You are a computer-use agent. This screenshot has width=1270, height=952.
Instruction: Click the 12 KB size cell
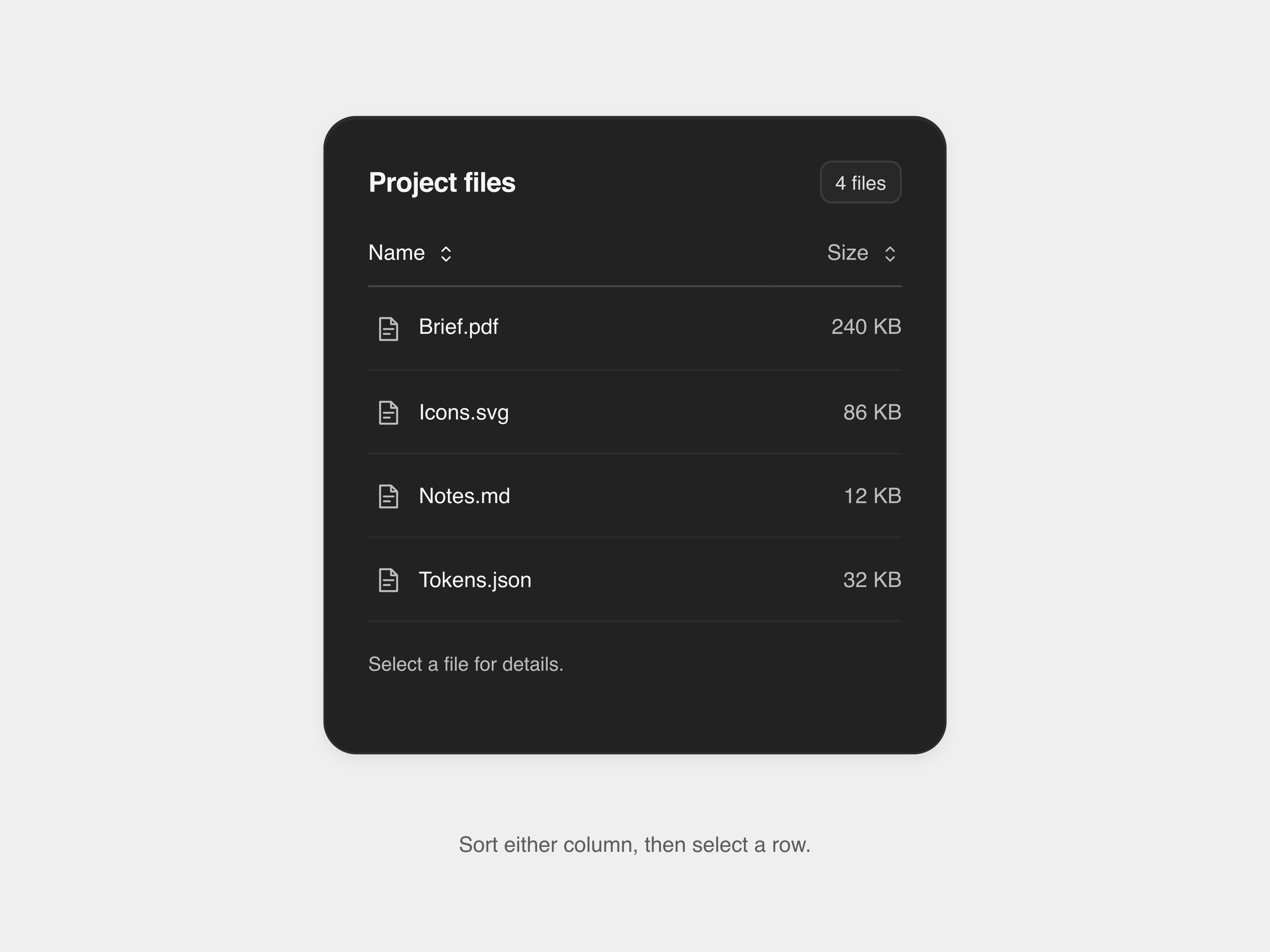point(873,496)
